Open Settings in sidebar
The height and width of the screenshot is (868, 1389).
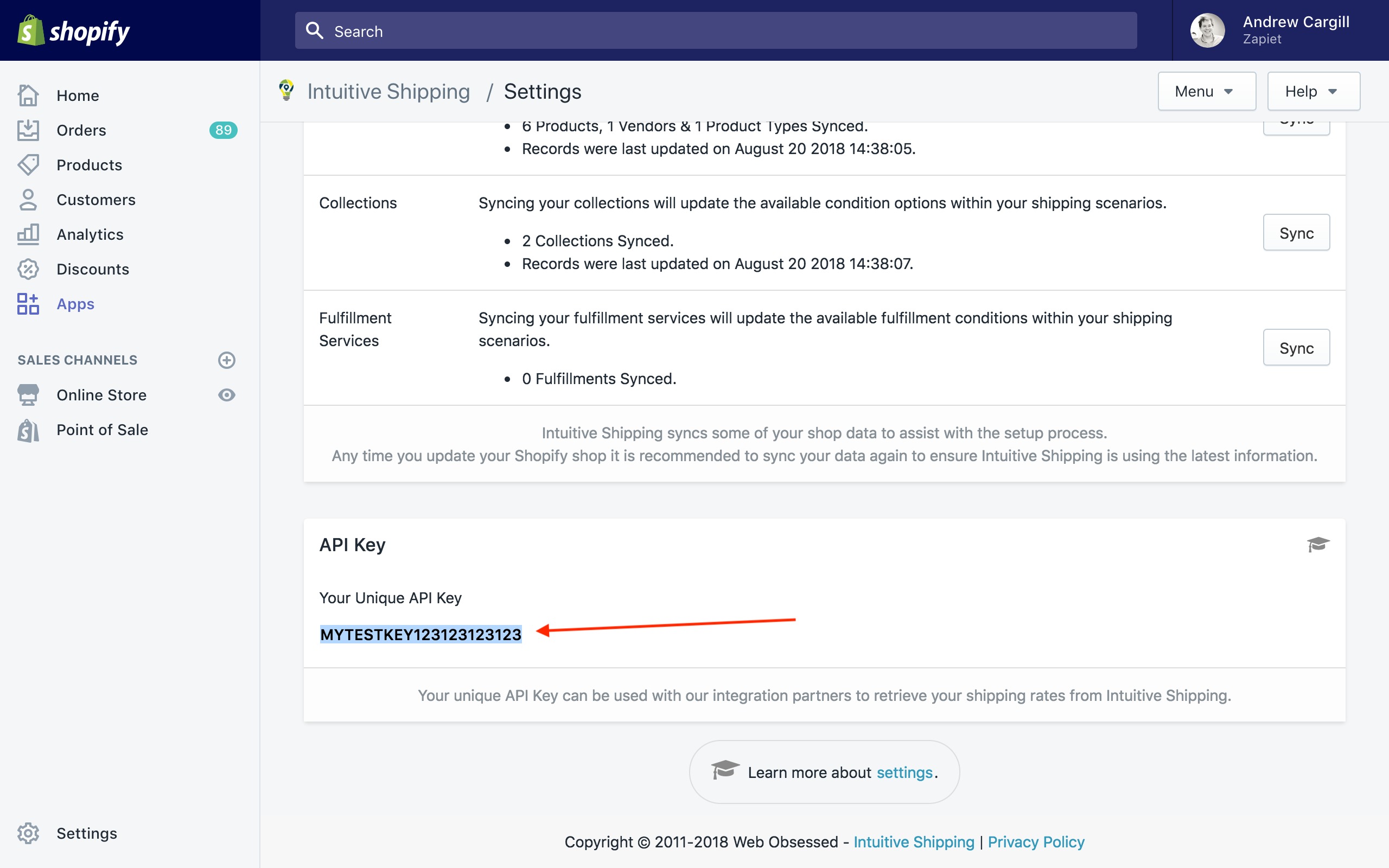87,833
